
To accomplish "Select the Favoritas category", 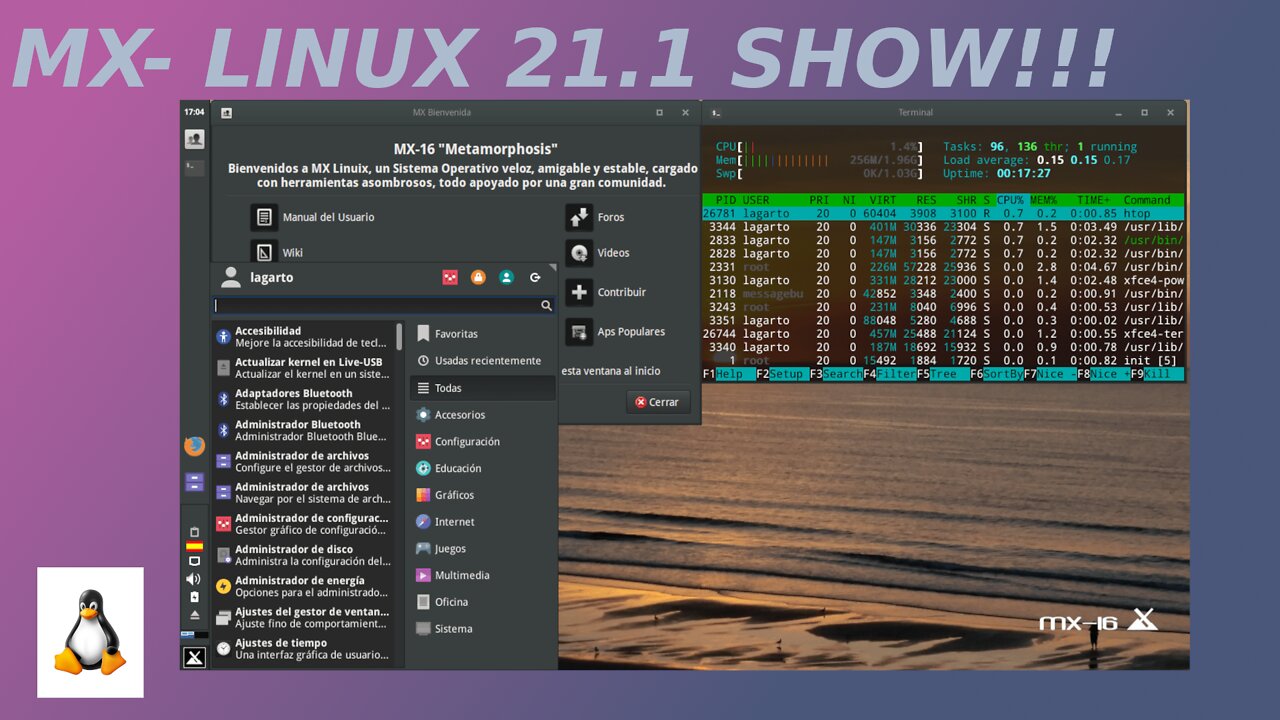I will point(483,334).
